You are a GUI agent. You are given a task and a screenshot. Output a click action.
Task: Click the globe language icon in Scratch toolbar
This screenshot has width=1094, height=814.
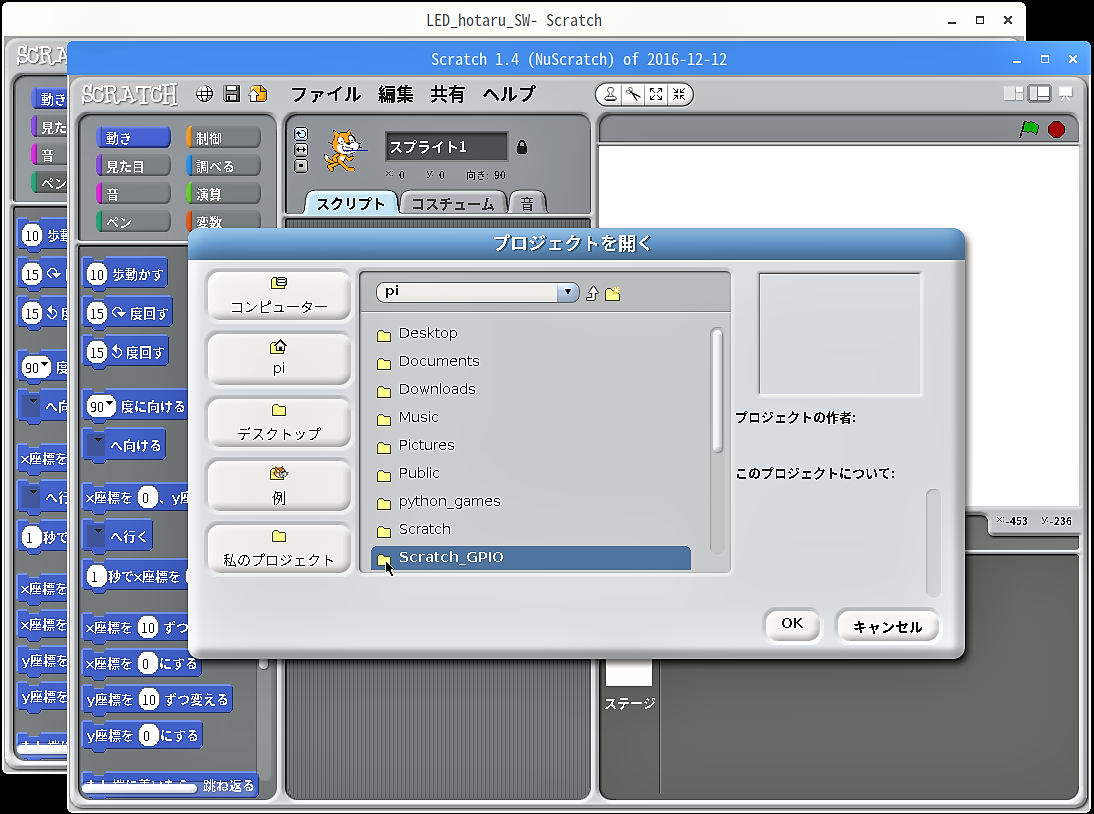tap(204, 94)
